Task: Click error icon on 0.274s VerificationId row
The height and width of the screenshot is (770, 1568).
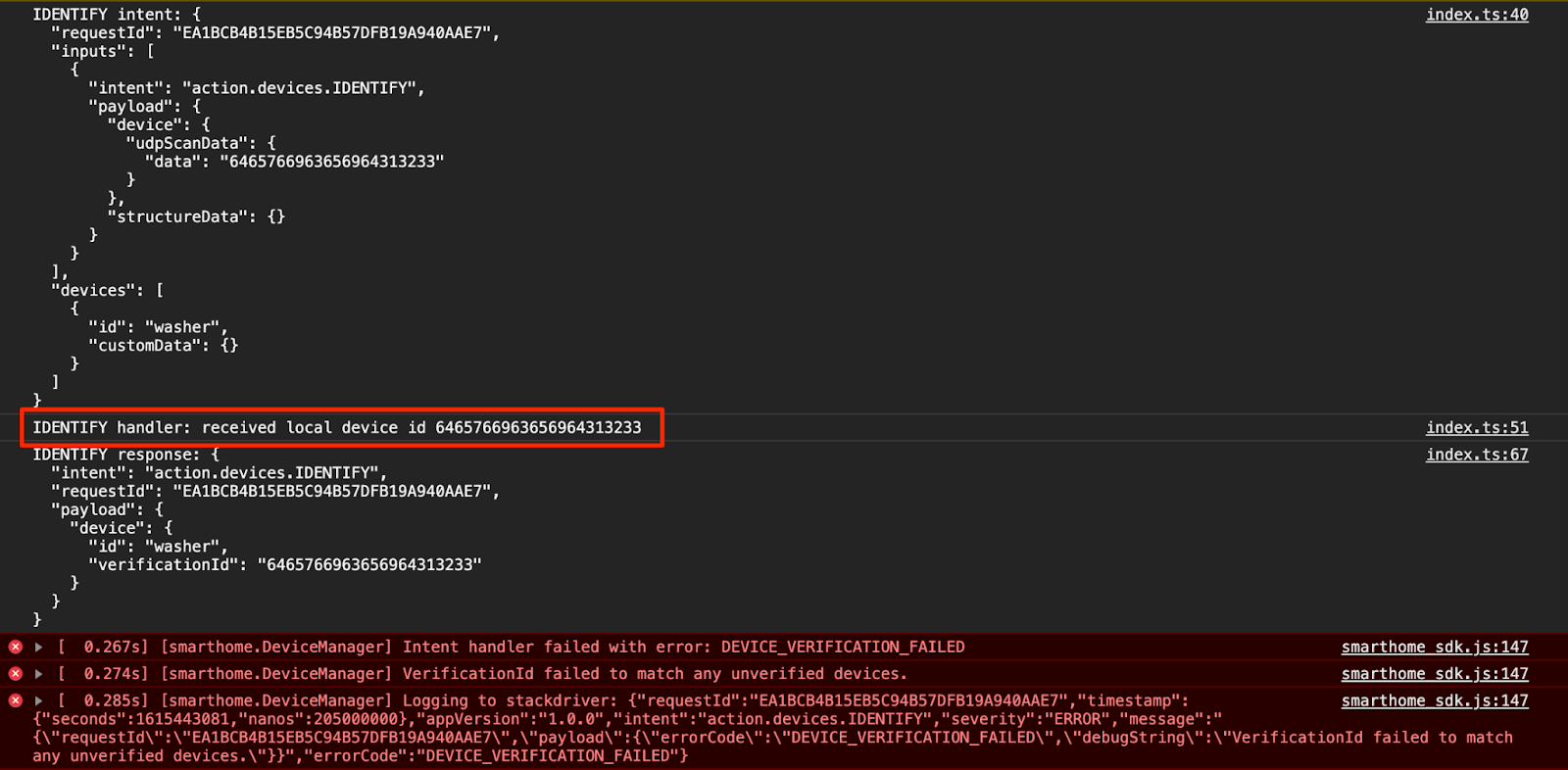Action: tap(16, 674)
